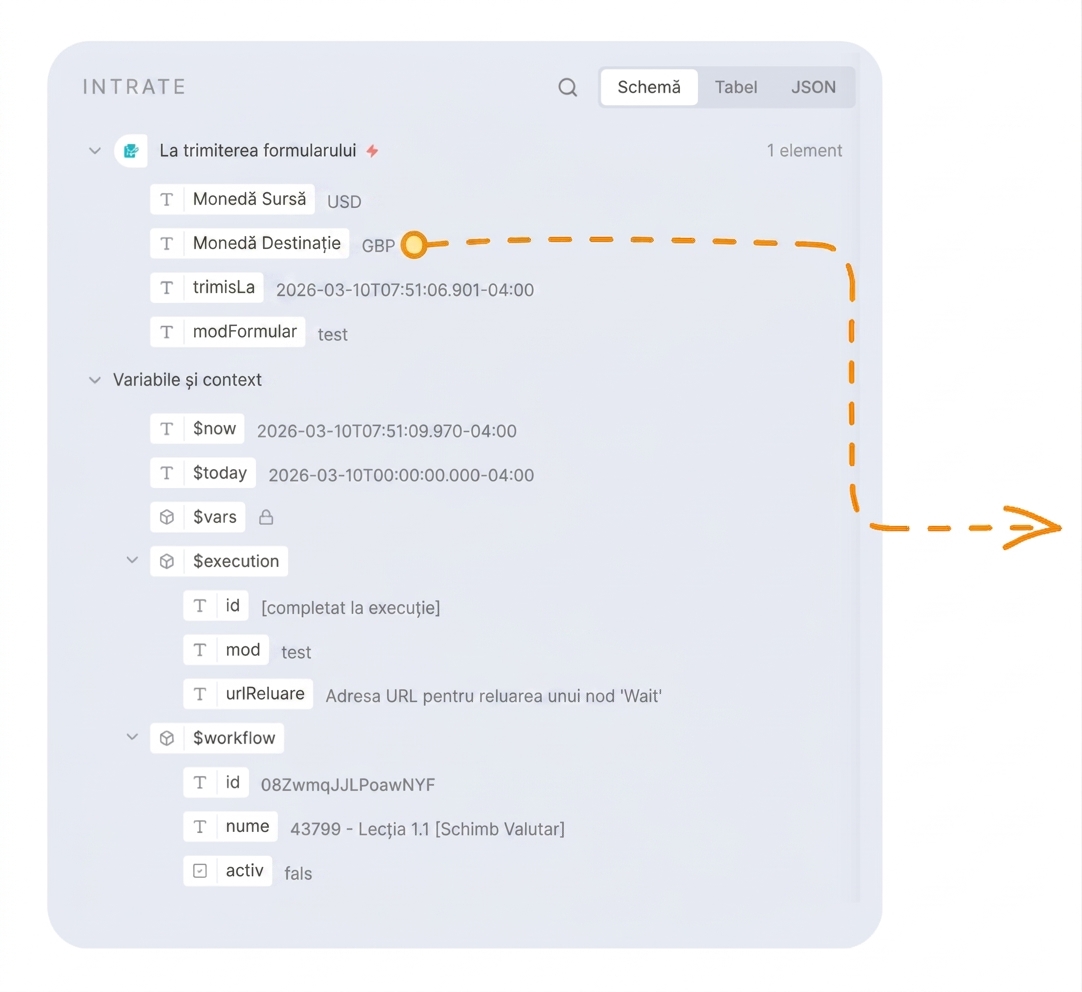The height and width of the screenshot is (992, 1082).
Task: Click the urlReluare field pill
Action: tap(248, 694)
